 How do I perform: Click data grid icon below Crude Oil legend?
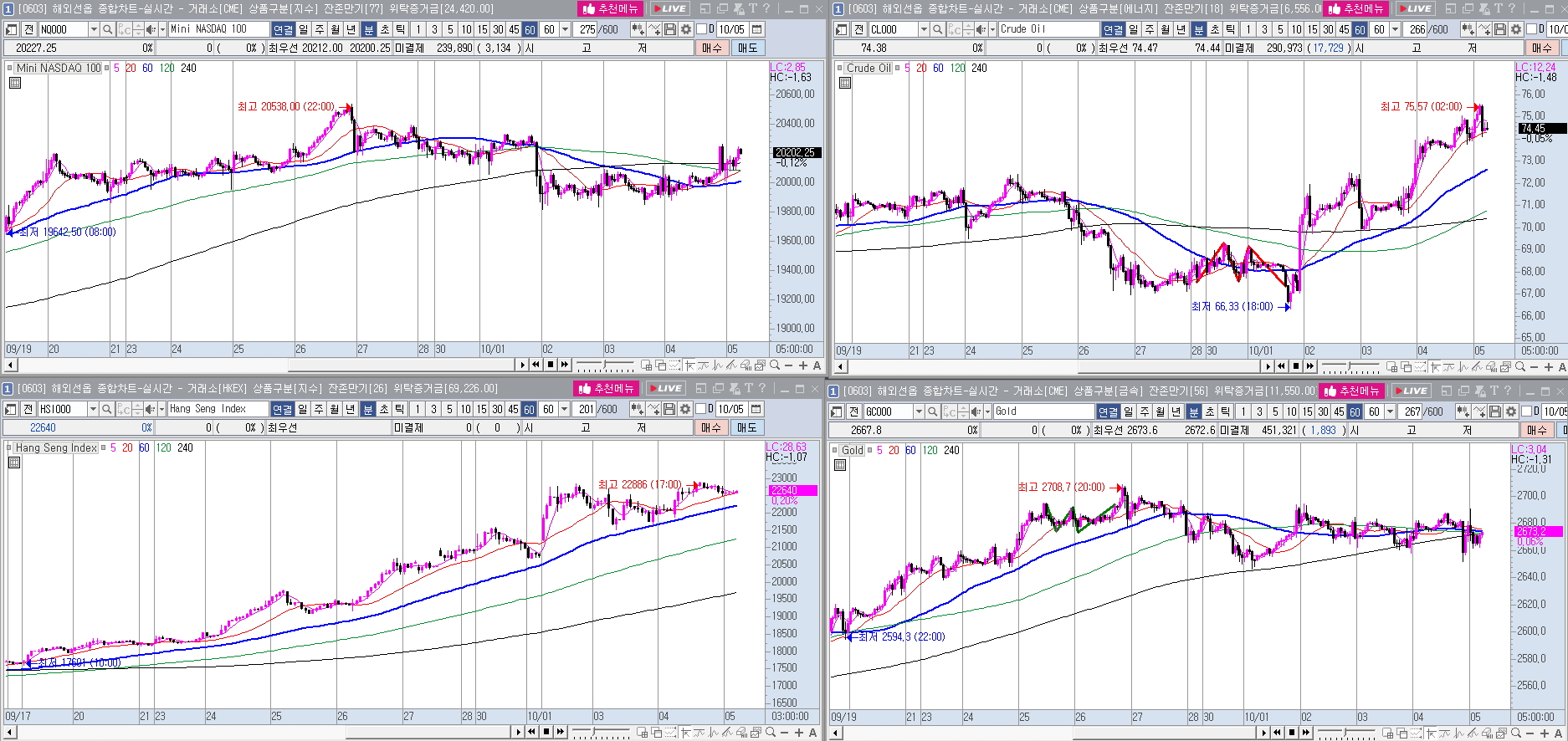(845, 83)
